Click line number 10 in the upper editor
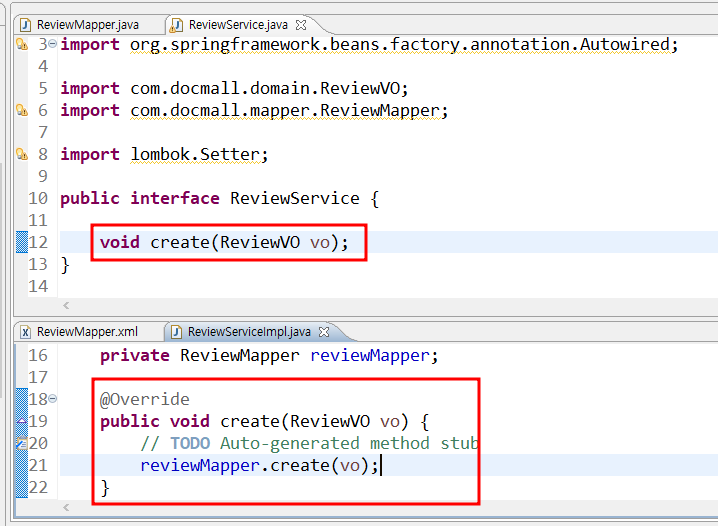 click(38, 198)
